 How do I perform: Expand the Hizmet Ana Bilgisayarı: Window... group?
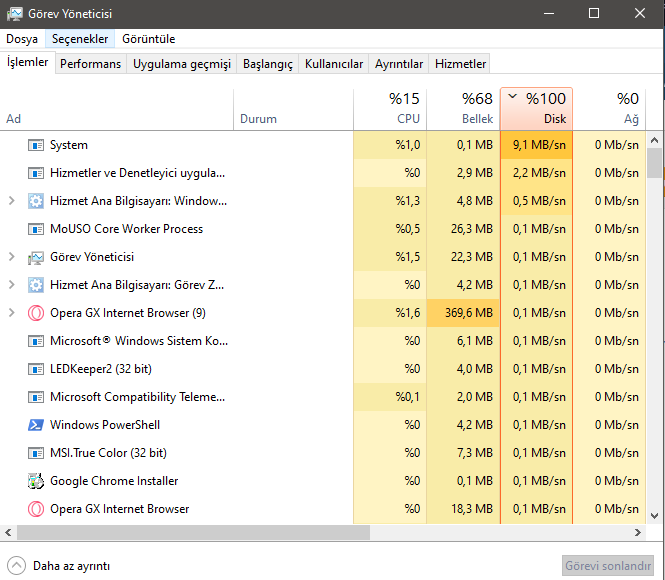click(12, 201)
